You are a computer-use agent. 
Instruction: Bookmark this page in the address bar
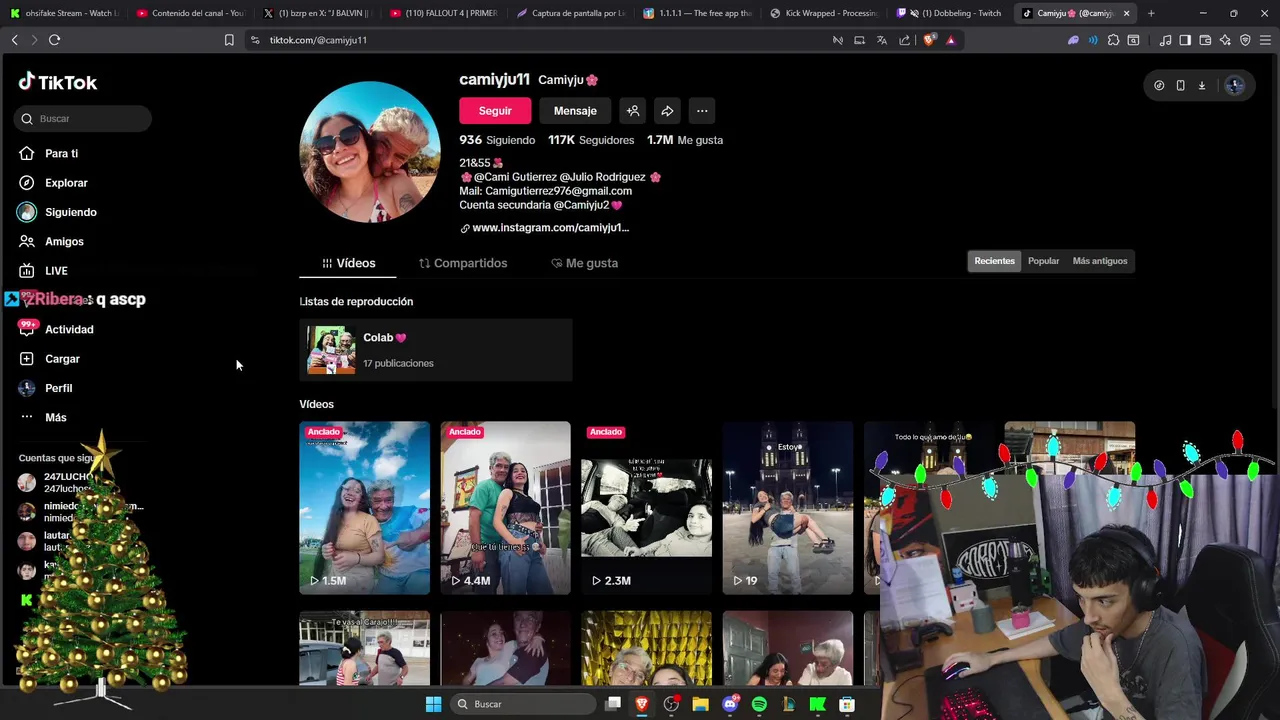(x=229, y=40)
